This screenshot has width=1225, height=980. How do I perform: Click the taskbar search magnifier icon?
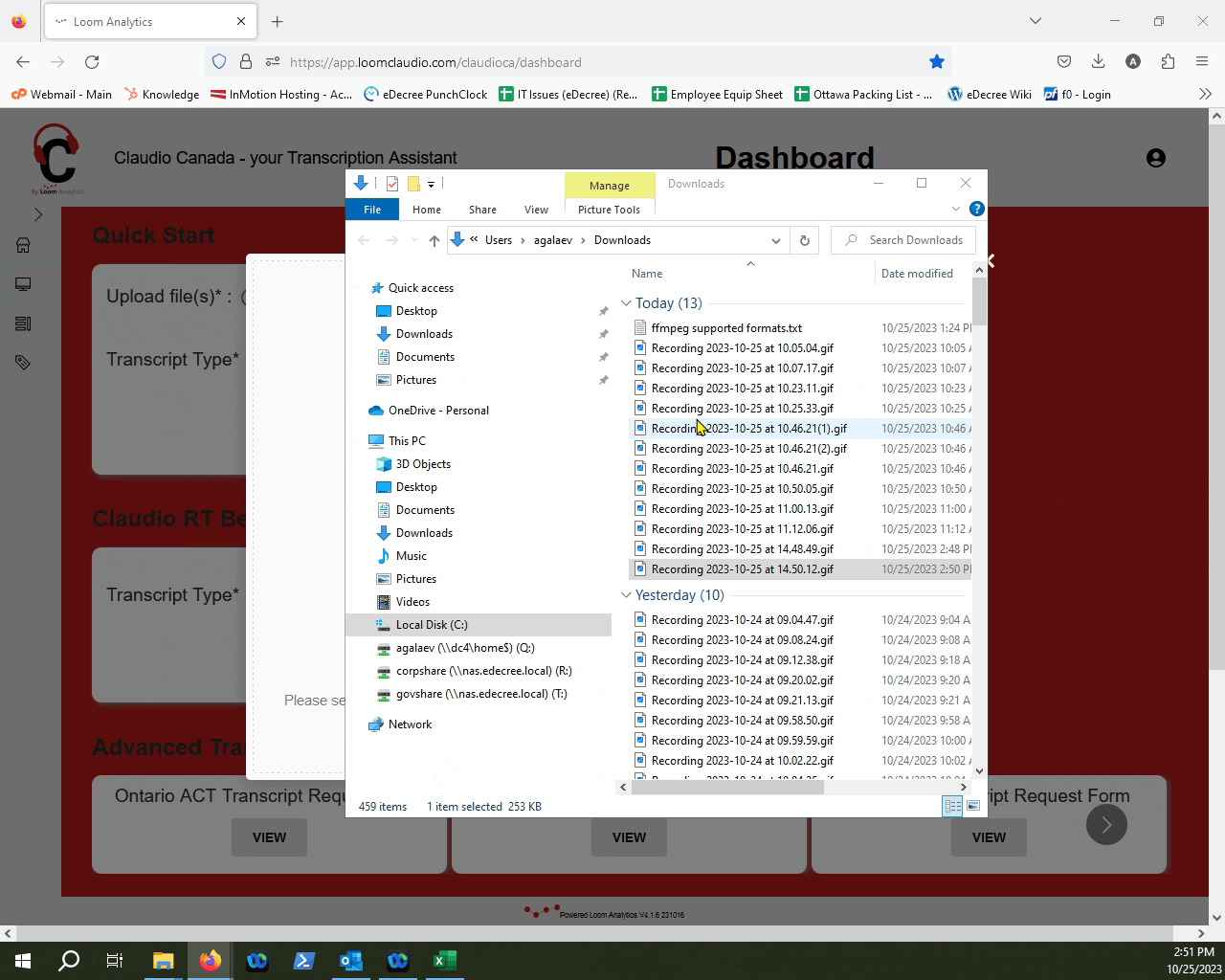point(69,960)
